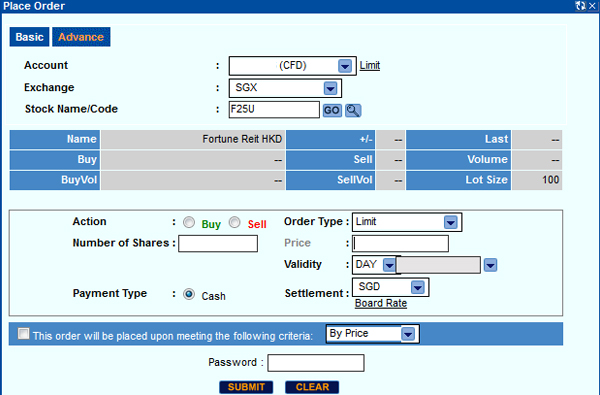This screenshot has width=600, height=395.
Task: Focus the Password input field
Action: pos(316,363)
